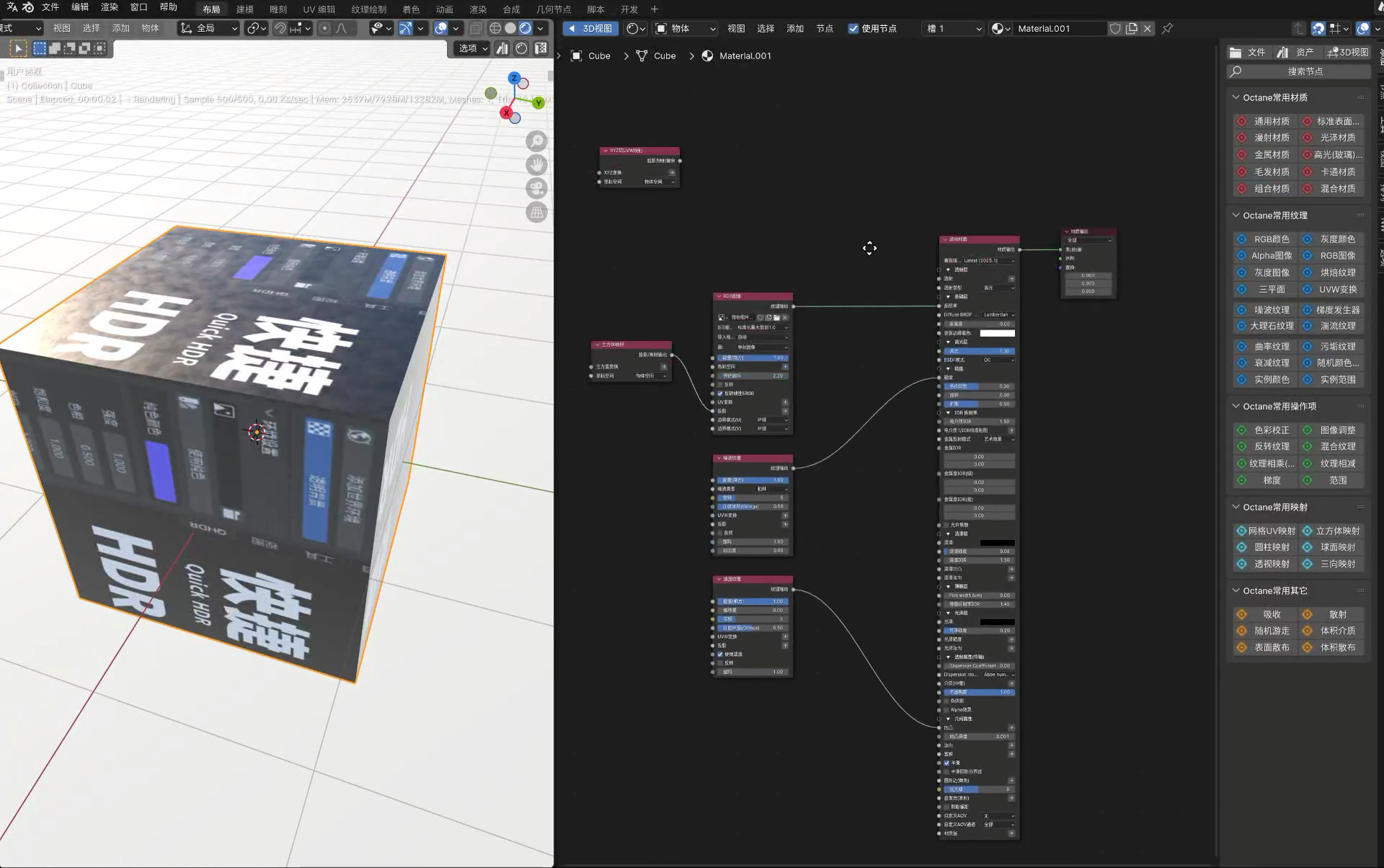This screenshot has height=868, width=1384.
Task: Click the 伽马 2.20 slider in RGB图像 node
Action: pos(753,376)
